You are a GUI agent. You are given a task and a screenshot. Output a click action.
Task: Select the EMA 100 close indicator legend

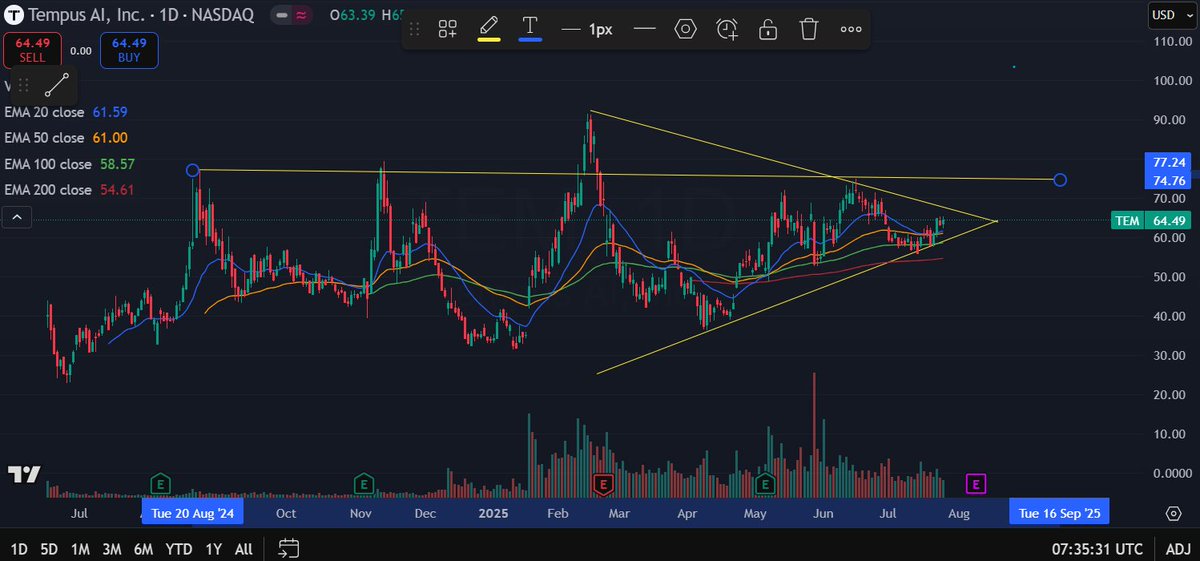click(x=69, y=164)
